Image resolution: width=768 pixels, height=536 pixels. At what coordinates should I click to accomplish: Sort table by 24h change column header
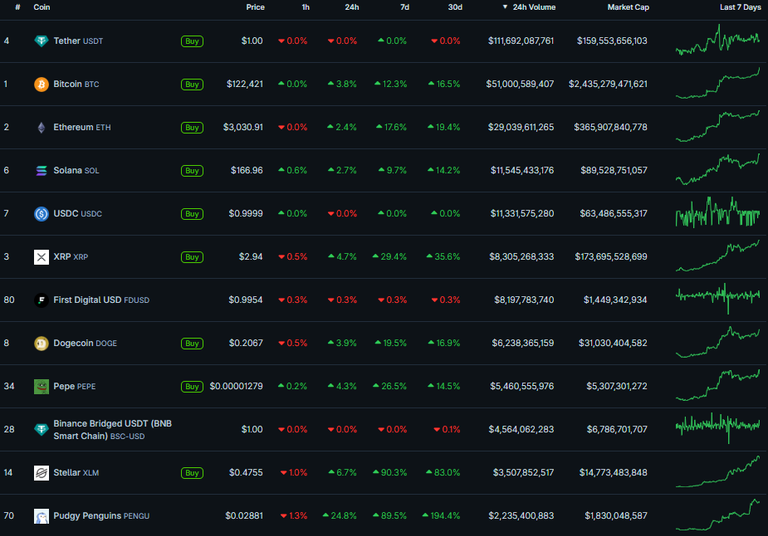point(352,7)
